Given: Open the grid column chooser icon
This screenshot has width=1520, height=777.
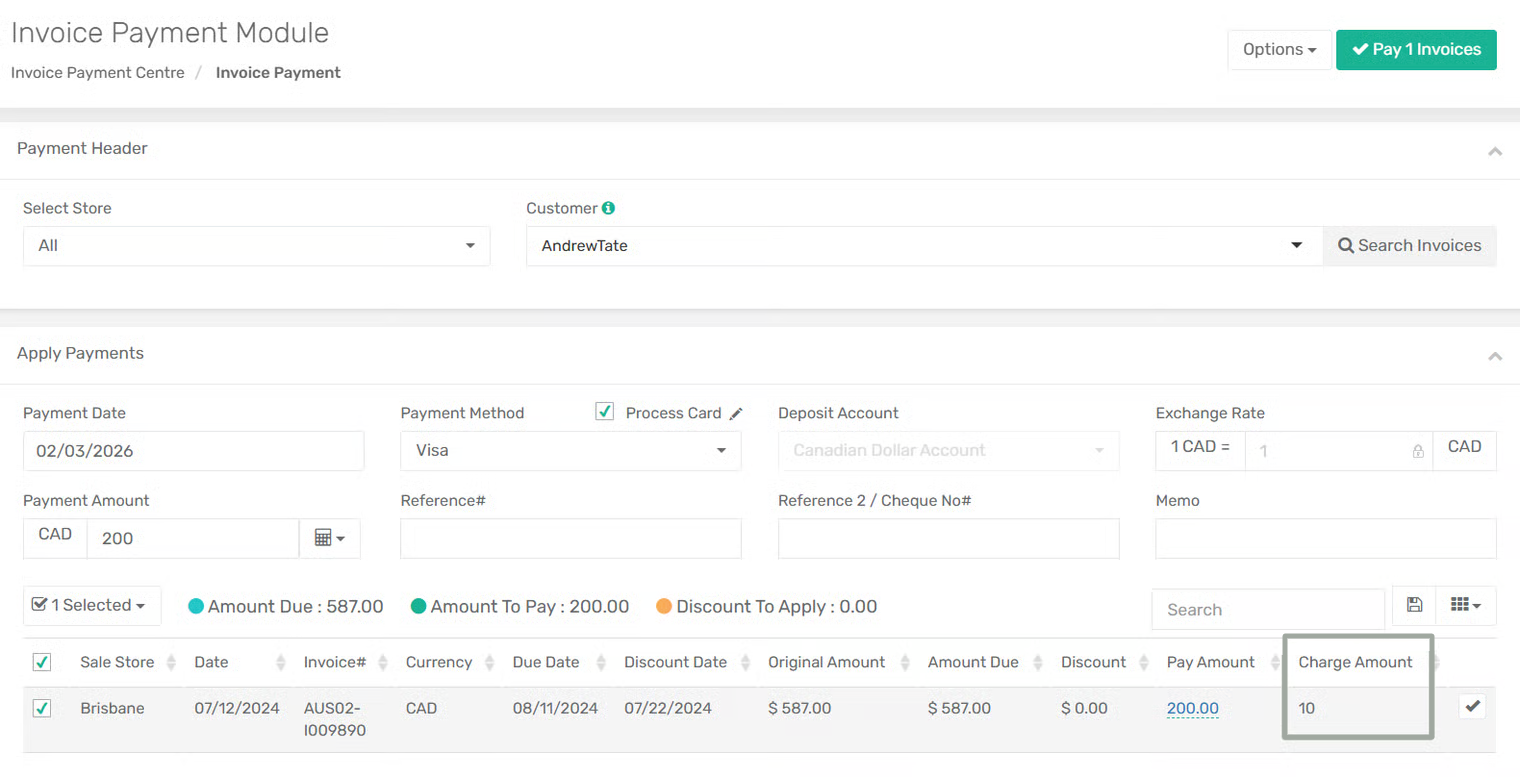Looking at the screenshot, I should [1465, 605].
